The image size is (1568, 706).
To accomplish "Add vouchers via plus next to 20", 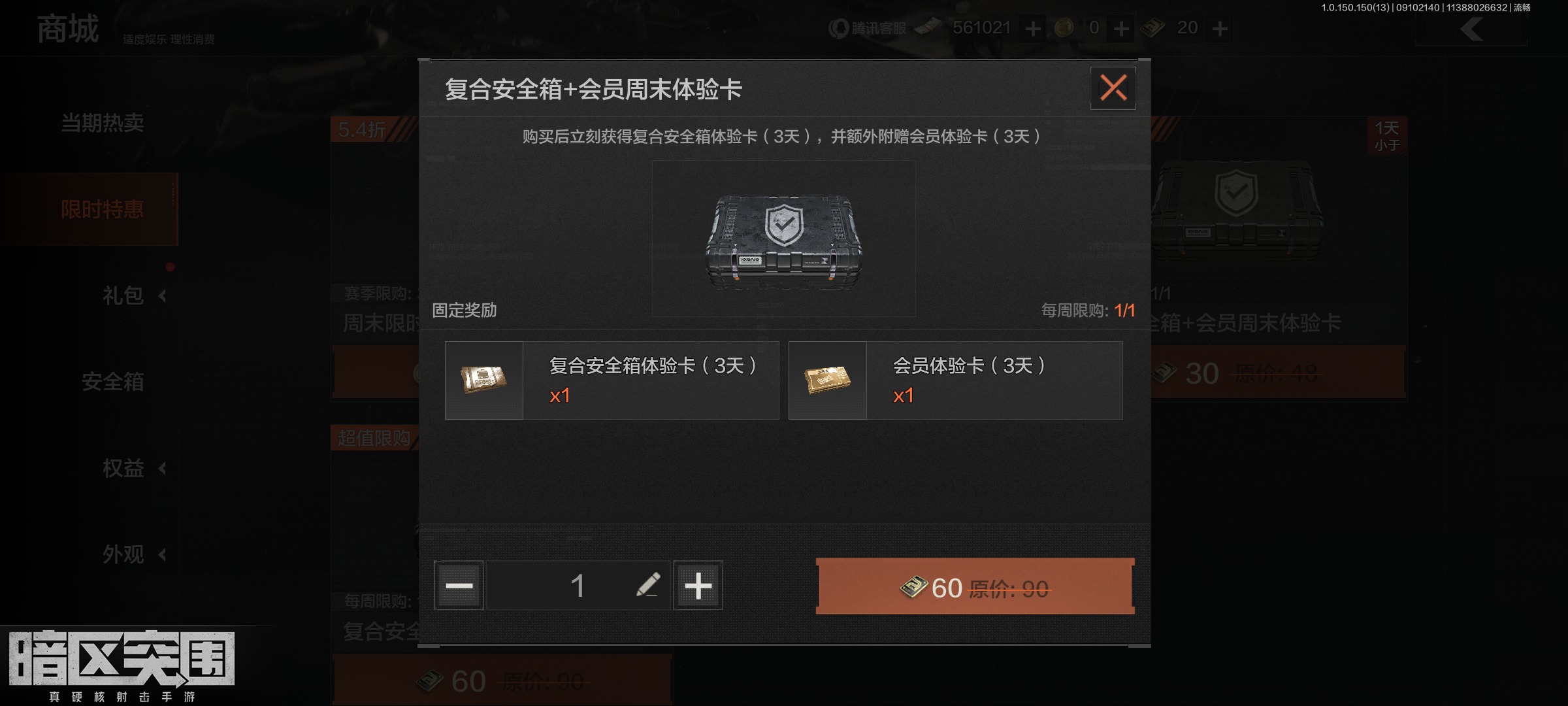I will tap(1220, 29).
